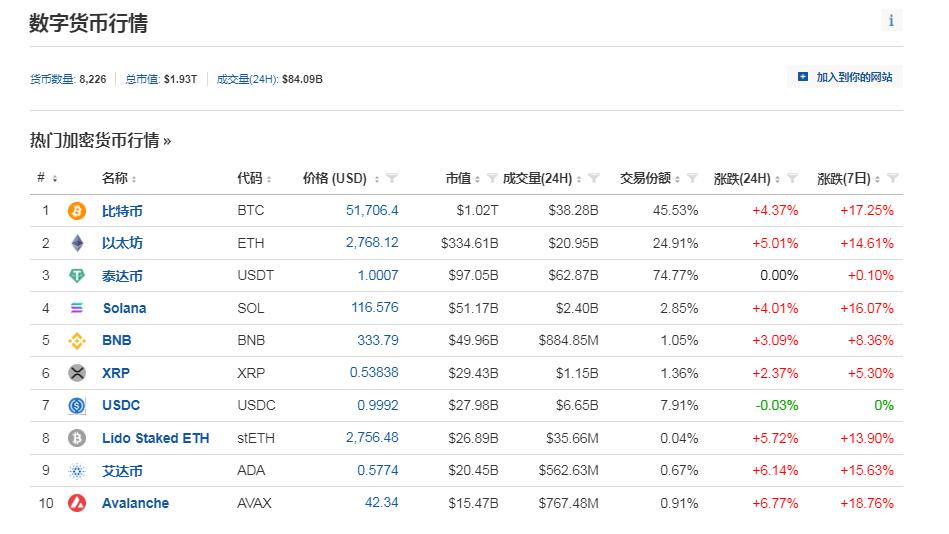Image resolution: width=949 pixels, height=534 pixels.
Task: Open filter for 市值 column
Action: coord(492,178)
